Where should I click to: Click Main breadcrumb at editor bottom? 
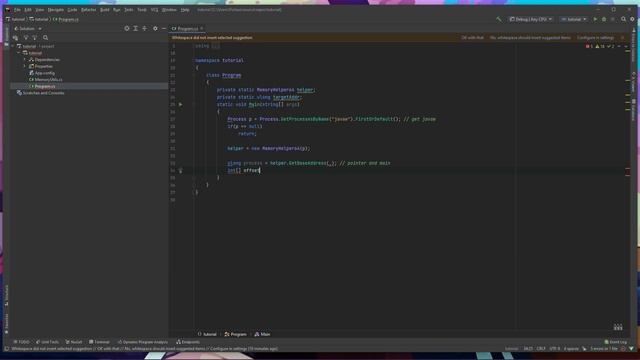(x=262, y=334)
